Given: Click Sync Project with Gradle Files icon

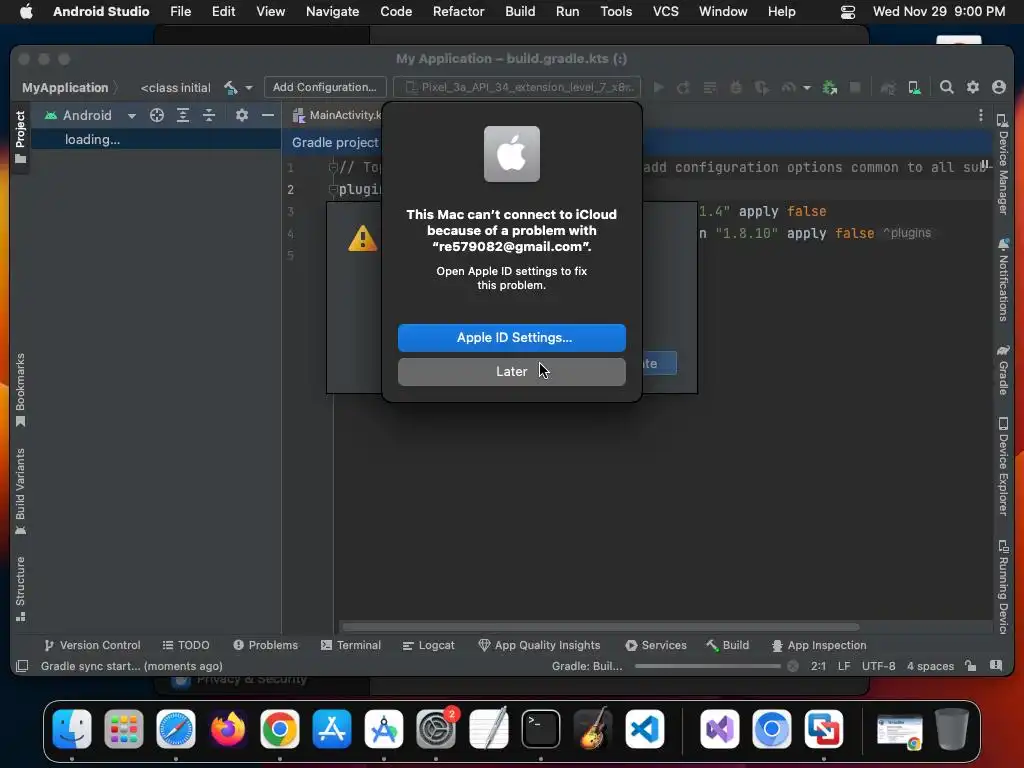Looking at the screenshot, I should [888, 88].
